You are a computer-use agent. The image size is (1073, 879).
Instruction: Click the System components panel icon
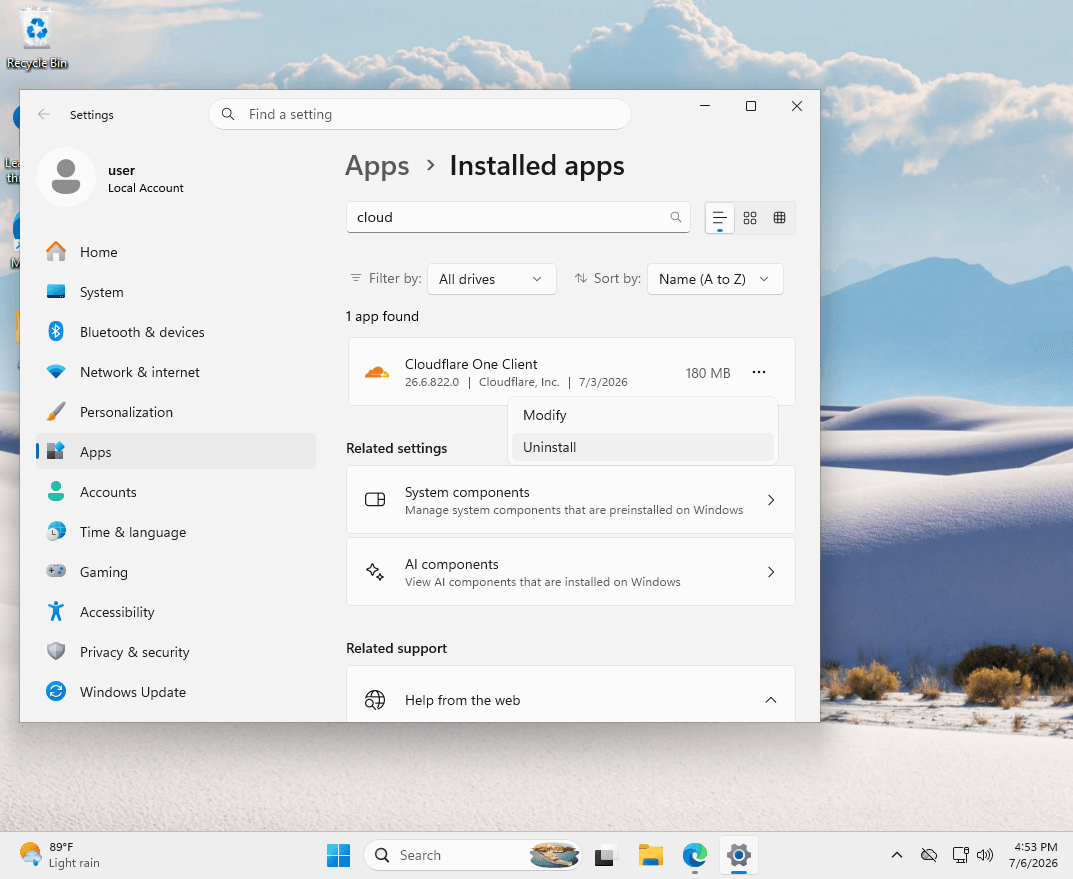click(x=375, y=499)
